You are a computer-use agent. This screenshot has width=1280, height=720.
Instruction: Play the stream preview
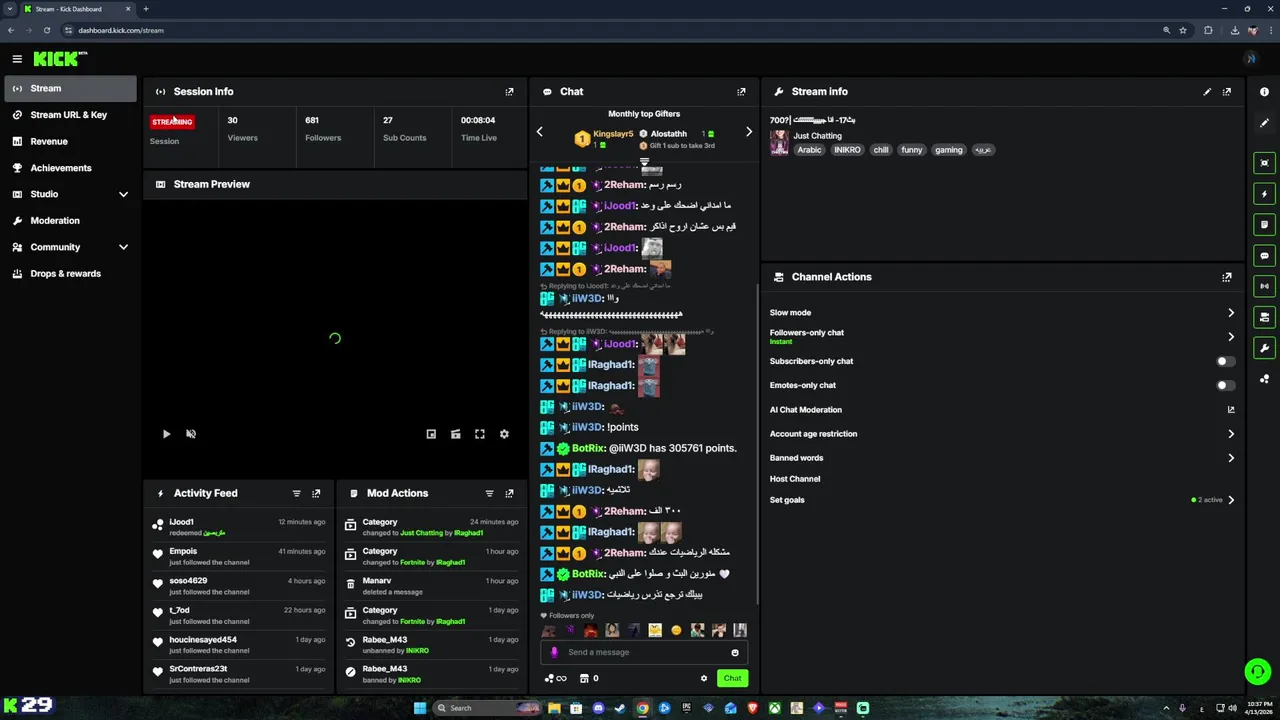point(166,434)
